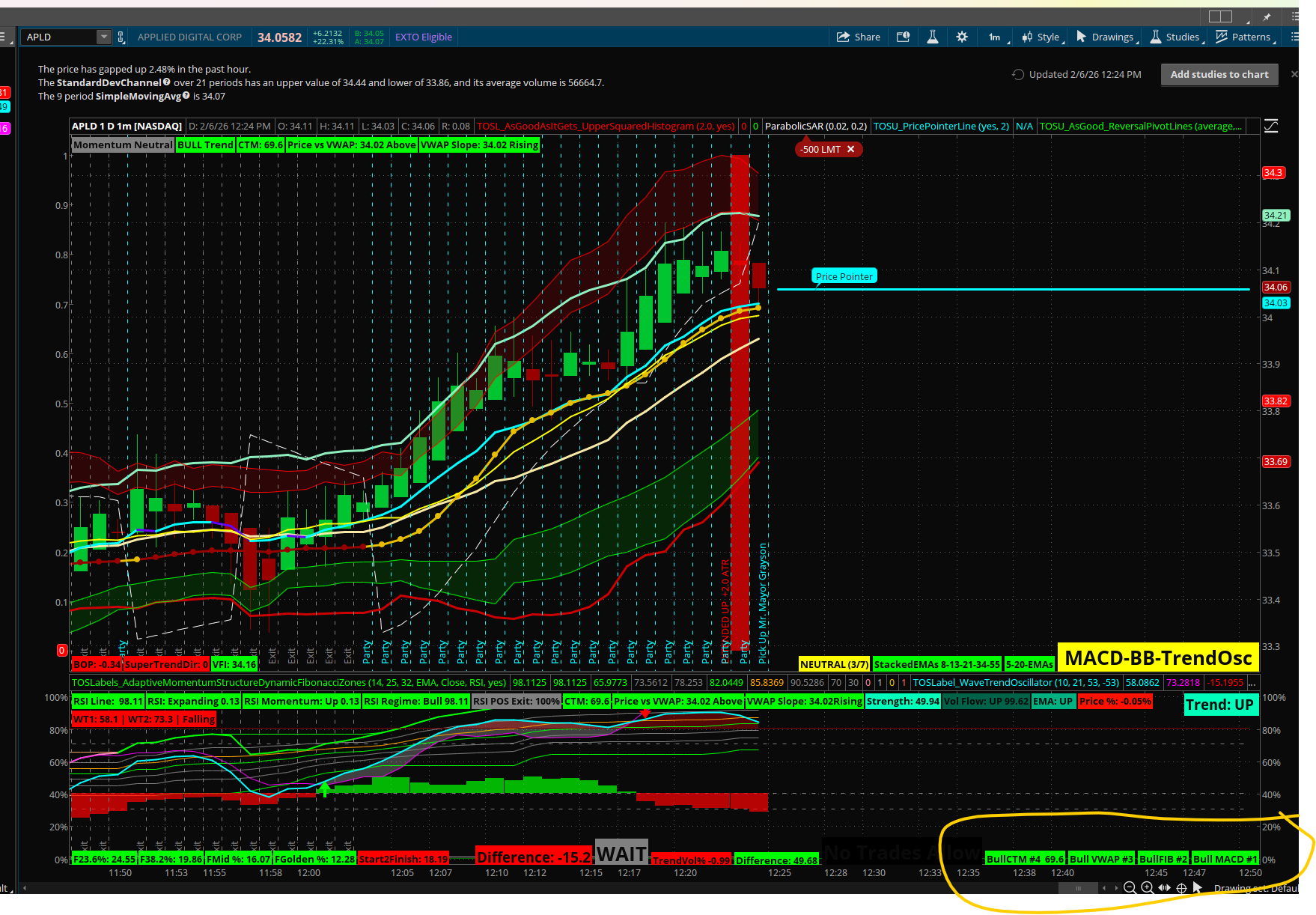Click StandardDevChannel help question mark
The image size is (1316, 915).
pos(167,82)
